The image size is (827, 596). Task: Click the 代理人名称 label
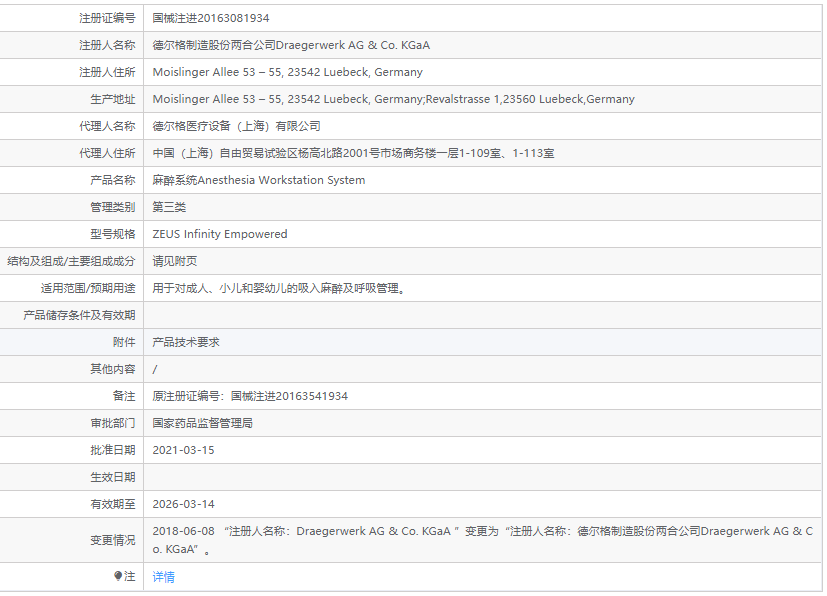[x=107, y=126]
